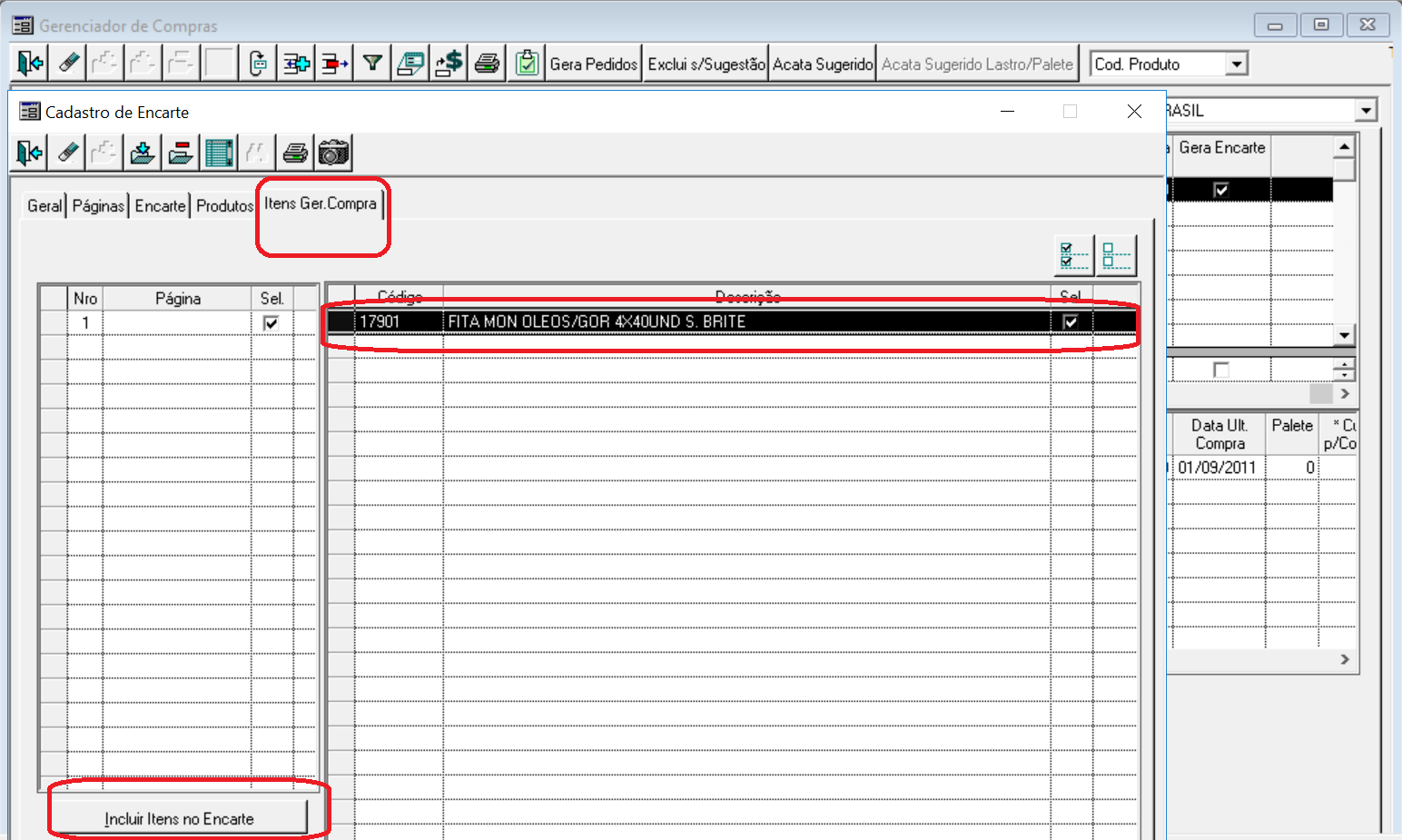This screenshot has width=1402, height=840.
Task: Switch to the Encarte tab
Action: (160, 206)
